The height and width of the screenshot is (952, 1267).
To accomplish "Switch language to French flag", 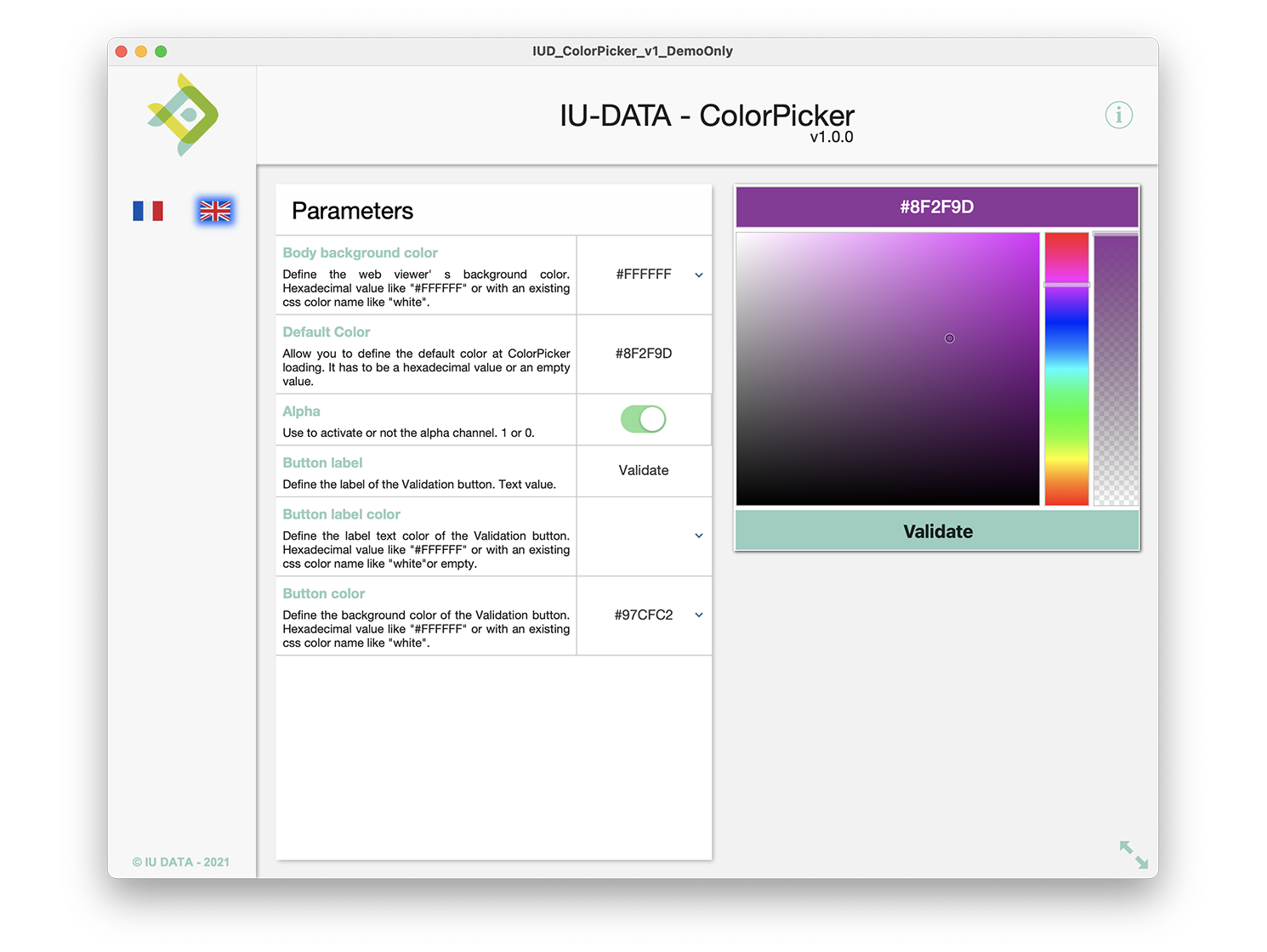I will click(148, 211).
